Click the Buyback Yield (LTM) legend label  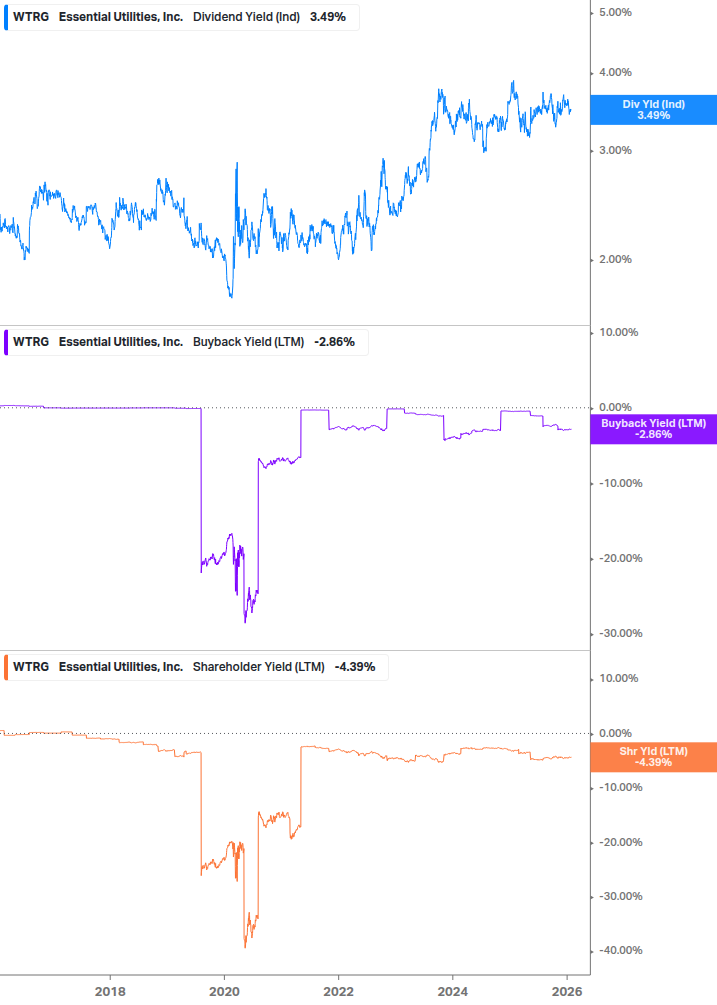coord(248,342)
